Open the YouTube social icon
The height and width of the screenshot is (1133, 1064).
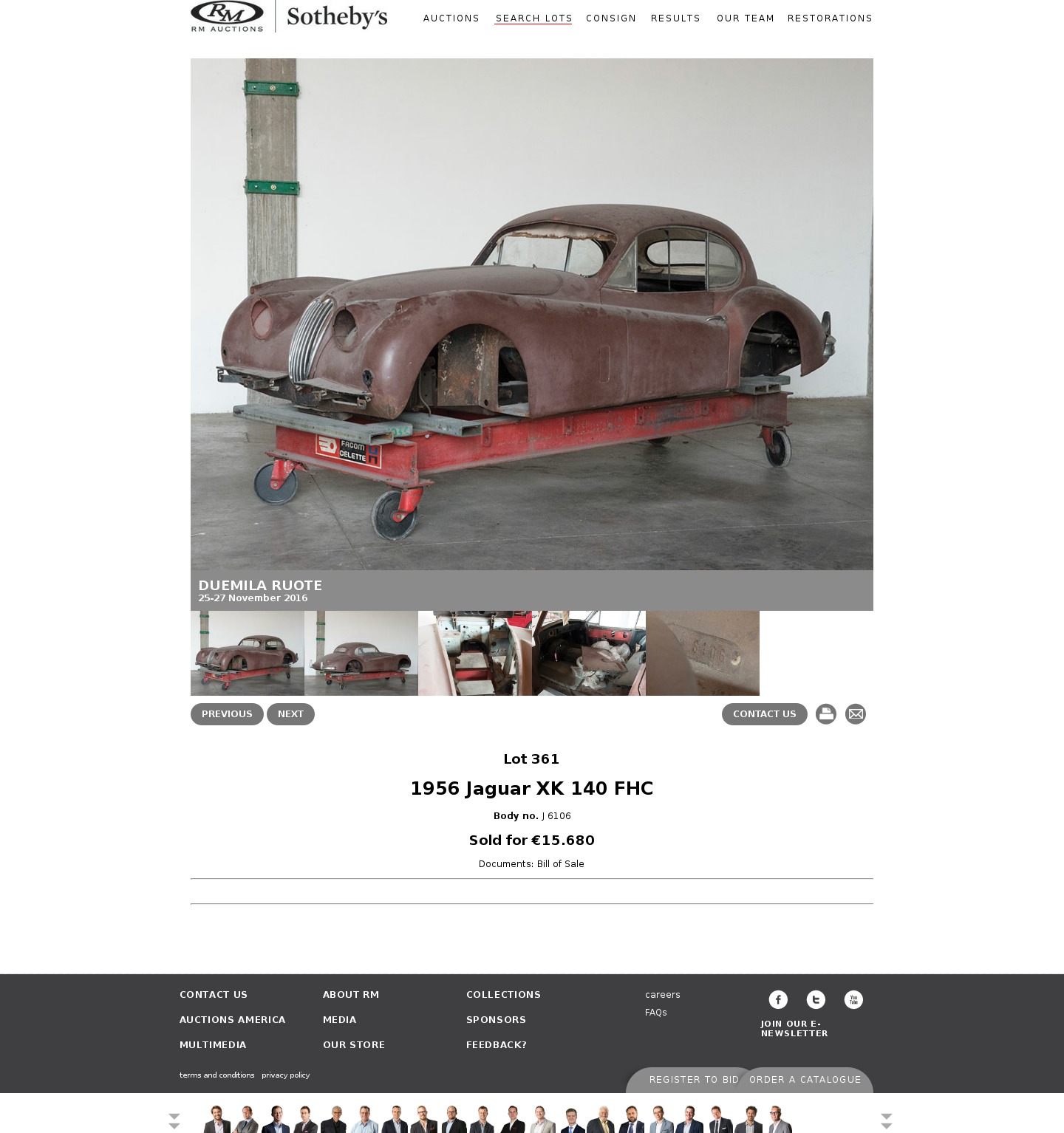click(853, 999)
